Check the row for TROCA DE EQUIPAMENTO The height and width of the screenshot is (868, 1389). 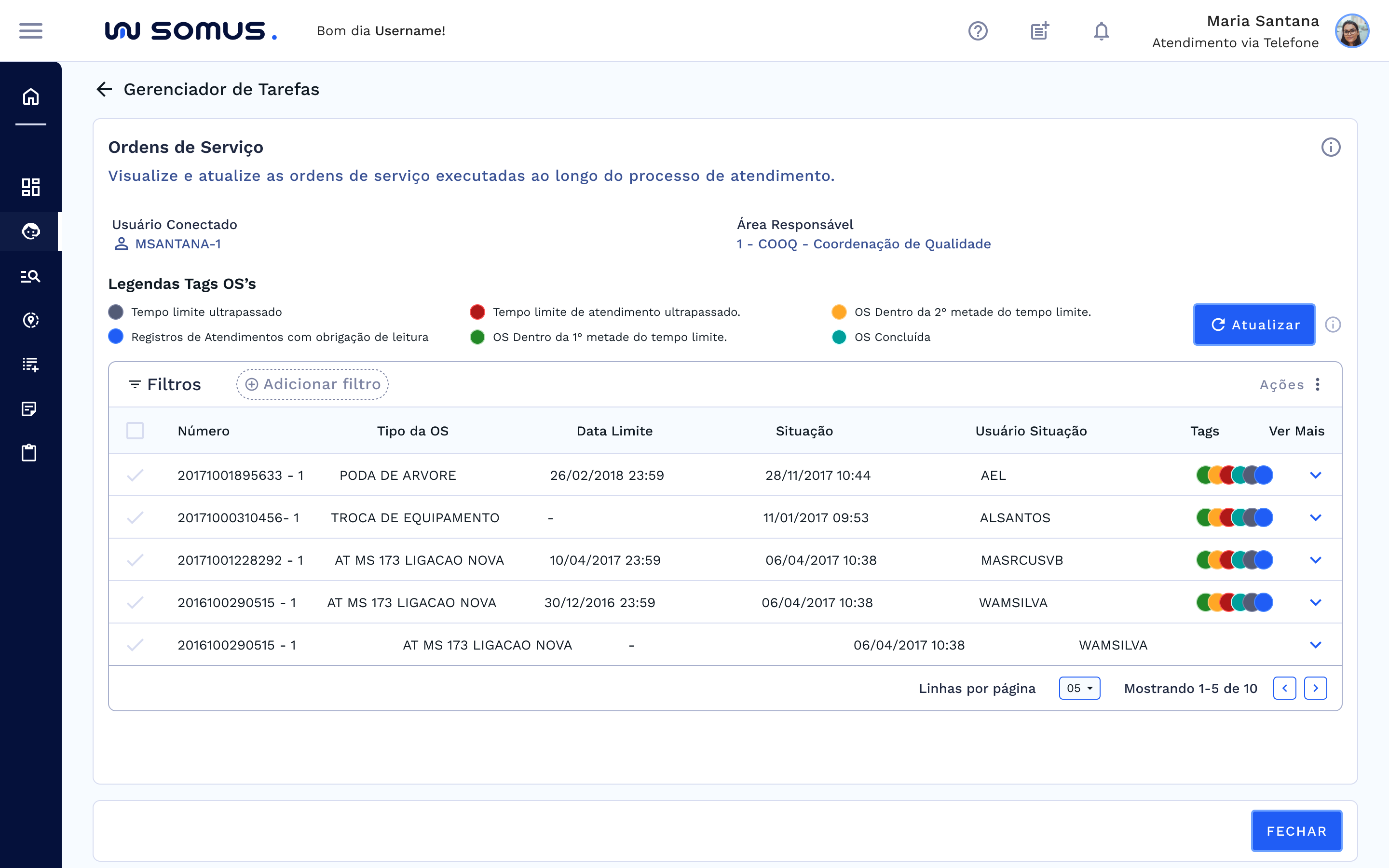point(135,518)
